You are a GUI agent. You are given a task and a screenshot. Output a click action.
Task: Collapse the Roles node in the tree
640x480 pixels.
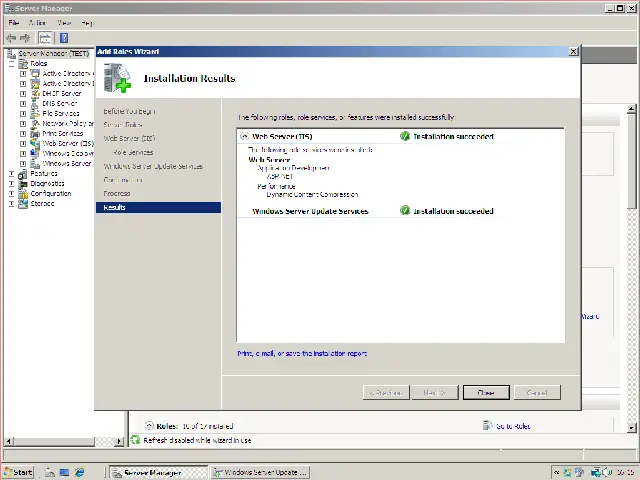coord(11,64)
